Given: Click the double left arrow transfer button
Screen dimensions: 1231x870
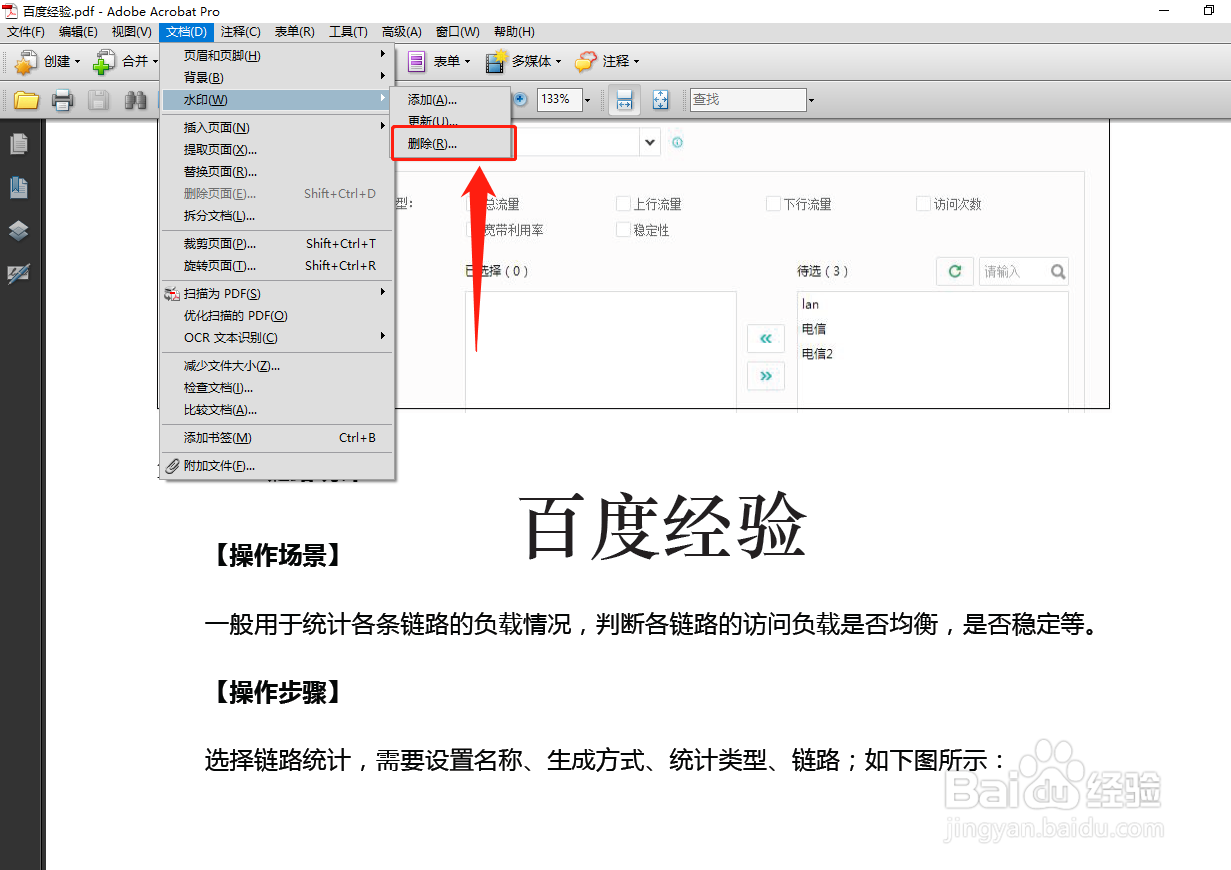Looking at the screenshot, I should [x=766, y=339].
